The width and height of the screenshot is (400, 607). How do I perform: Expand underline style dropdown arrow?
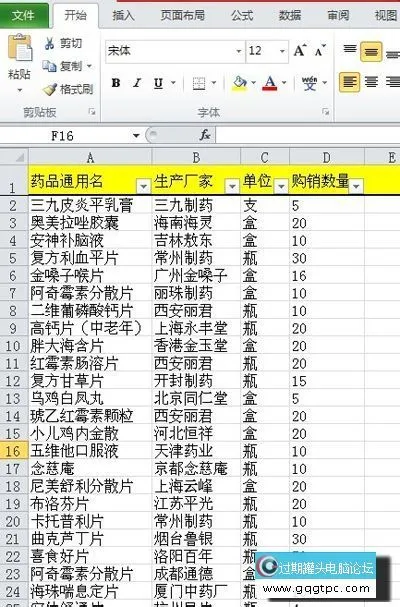(x=173, y=83)
